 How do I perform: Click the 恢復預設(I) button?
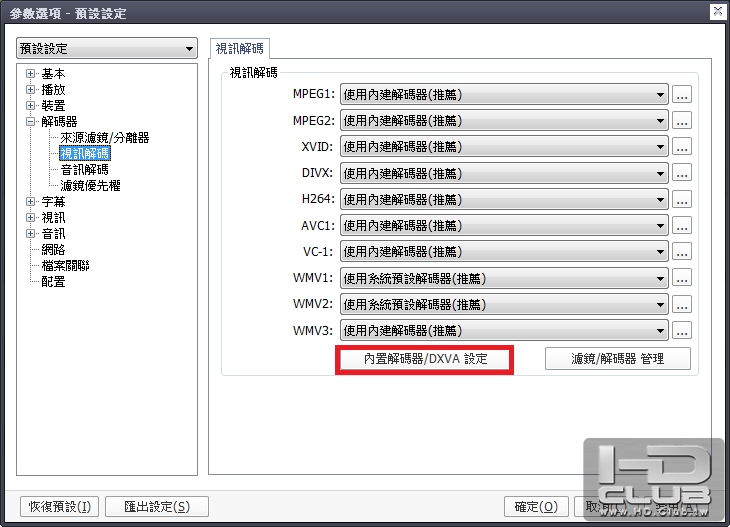click(60, 507)
